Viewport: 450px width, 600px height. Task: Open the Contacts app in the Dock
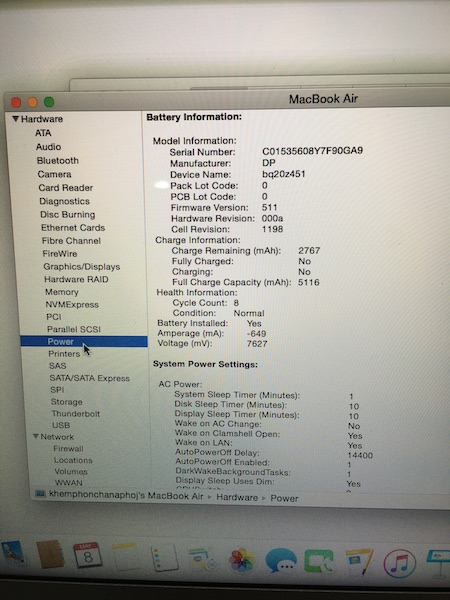click(x=50, y=554)
